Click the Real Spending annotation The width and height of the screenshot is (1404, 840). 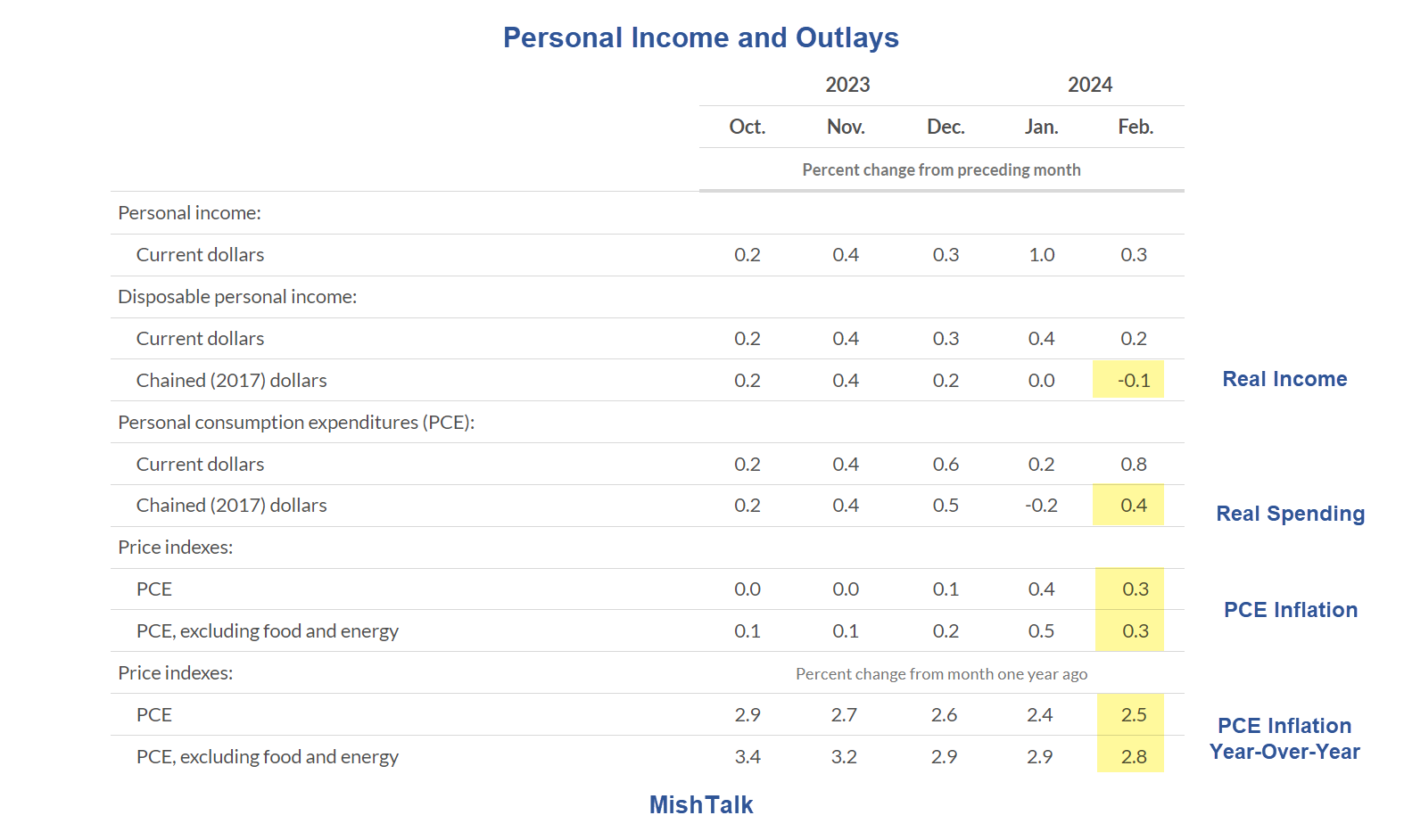pyautogui.click(x=1290, y=514)
